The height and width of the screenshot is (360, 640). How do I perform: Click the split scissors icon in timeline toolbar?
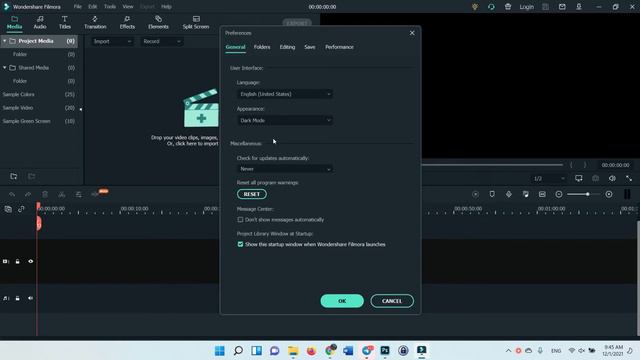click(x=62, y=195)
